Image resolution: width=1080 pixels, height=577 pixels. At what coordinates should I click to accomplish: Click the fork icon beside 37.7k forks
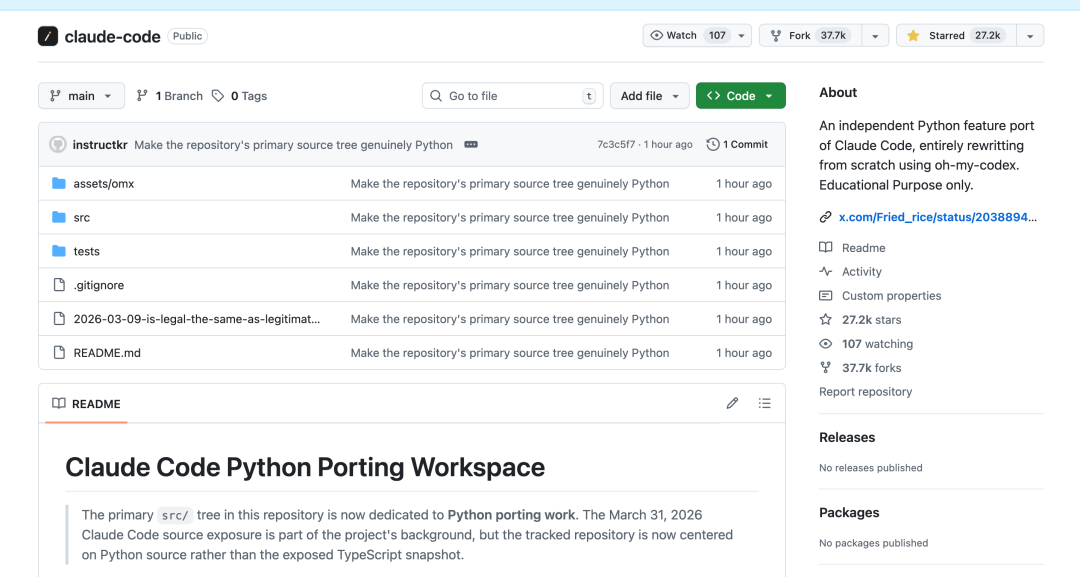point(825,368)
